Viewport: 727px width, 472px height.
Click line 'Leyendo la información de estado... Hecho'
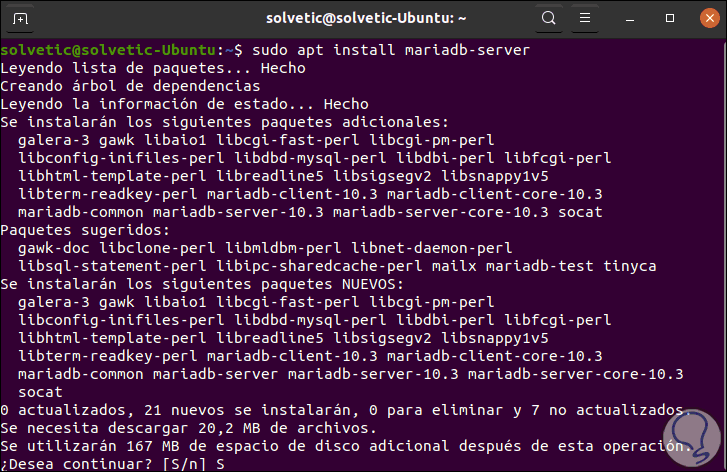pos(185,104)
